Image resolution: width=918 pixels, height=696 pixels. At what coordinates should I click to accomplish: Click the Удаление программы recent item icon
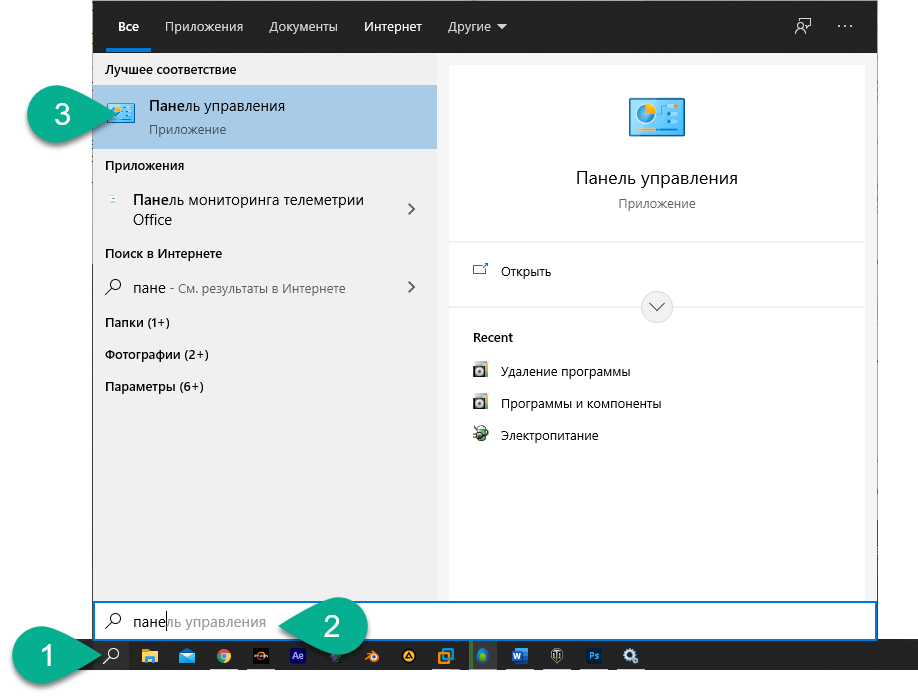[480, 370]
